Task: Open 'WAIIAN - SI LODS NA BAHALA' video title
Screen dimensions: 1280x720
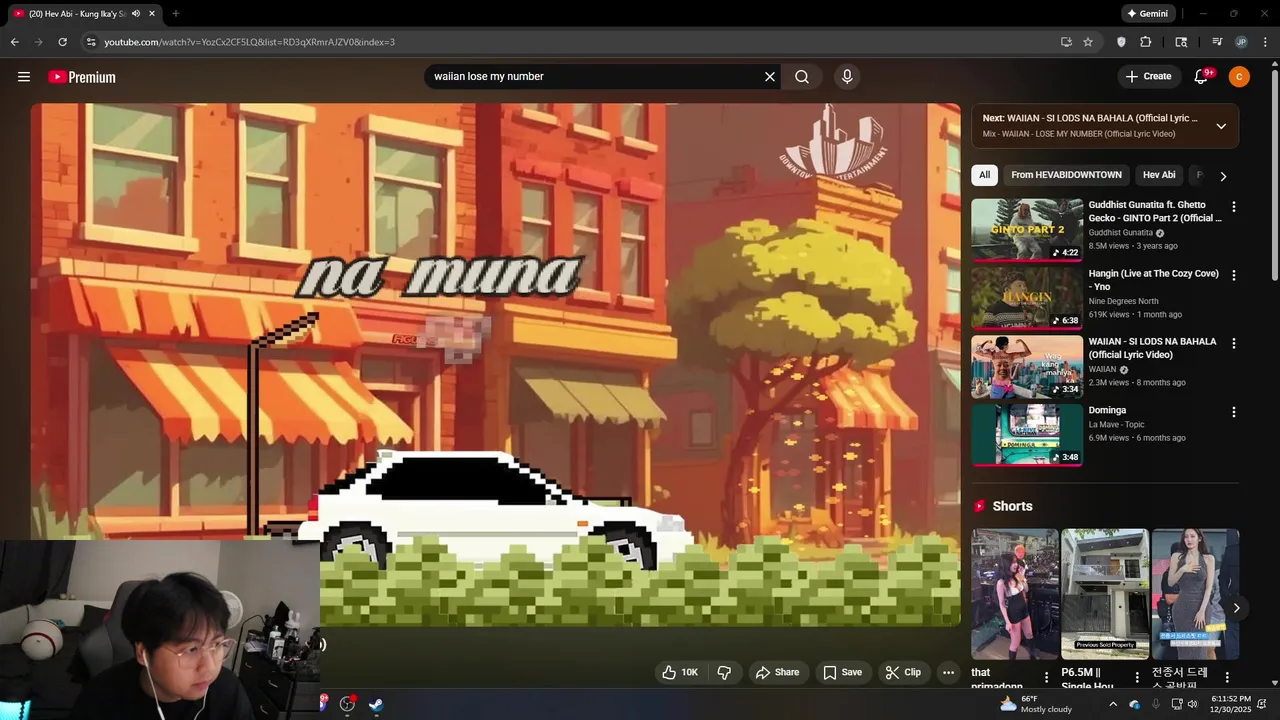Action: click(x=1152, y=348)
